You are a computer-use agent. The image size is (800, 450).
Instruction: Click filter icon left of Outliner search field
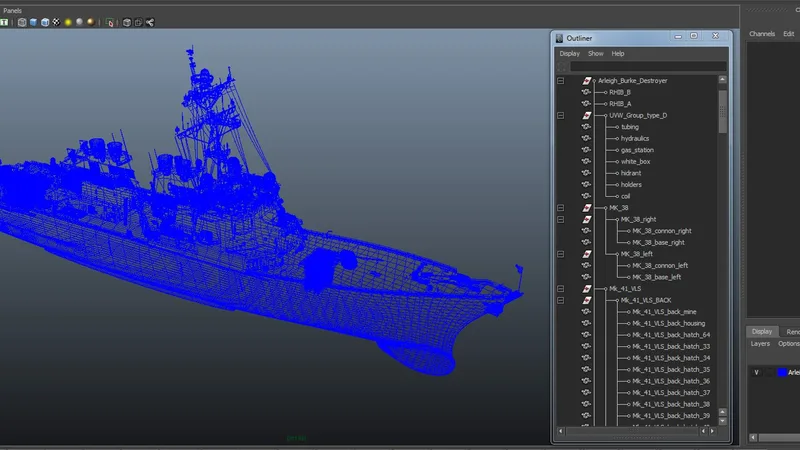pyautogui.click(x=562, y=66)
